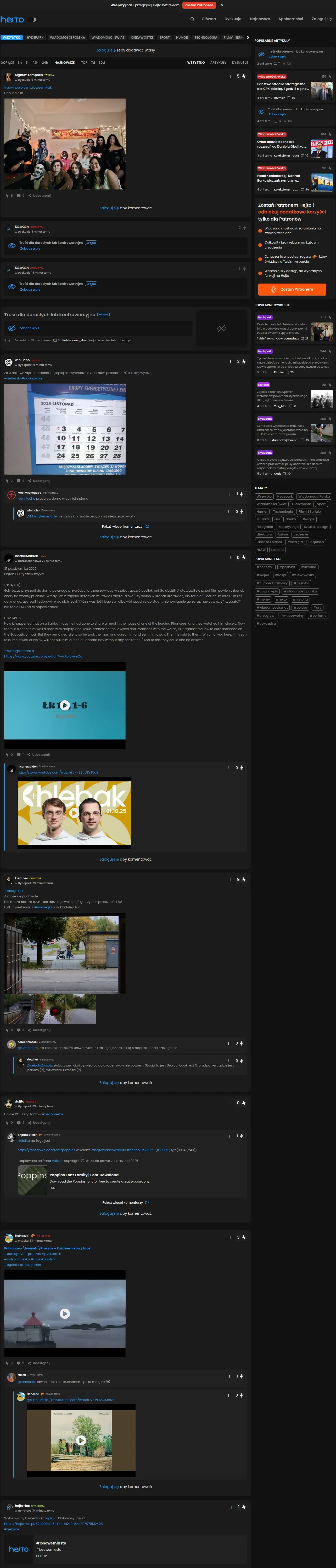Viewport: 336px width, 1568px height.
Task: Select the HYDEPARK category tab
Action: 35,38
